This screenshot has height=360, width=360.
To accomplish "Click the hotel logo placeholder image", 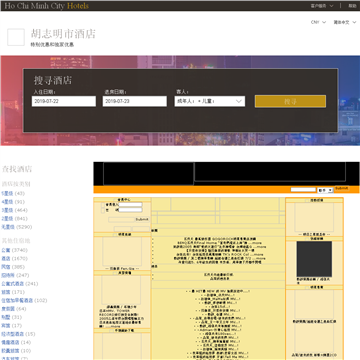I will pos(16,37).
